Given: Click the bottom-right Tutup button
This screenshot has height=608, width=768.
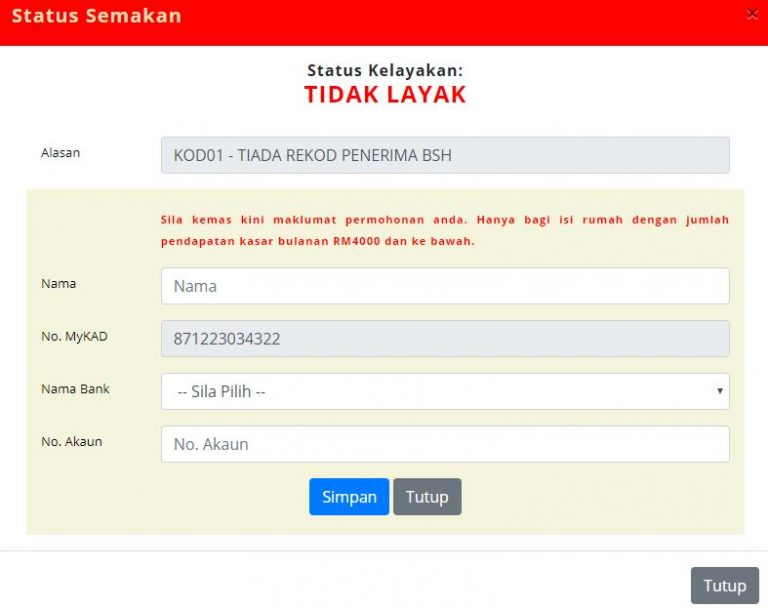Looking at the screenshot, I should click(x=725, y=585).
